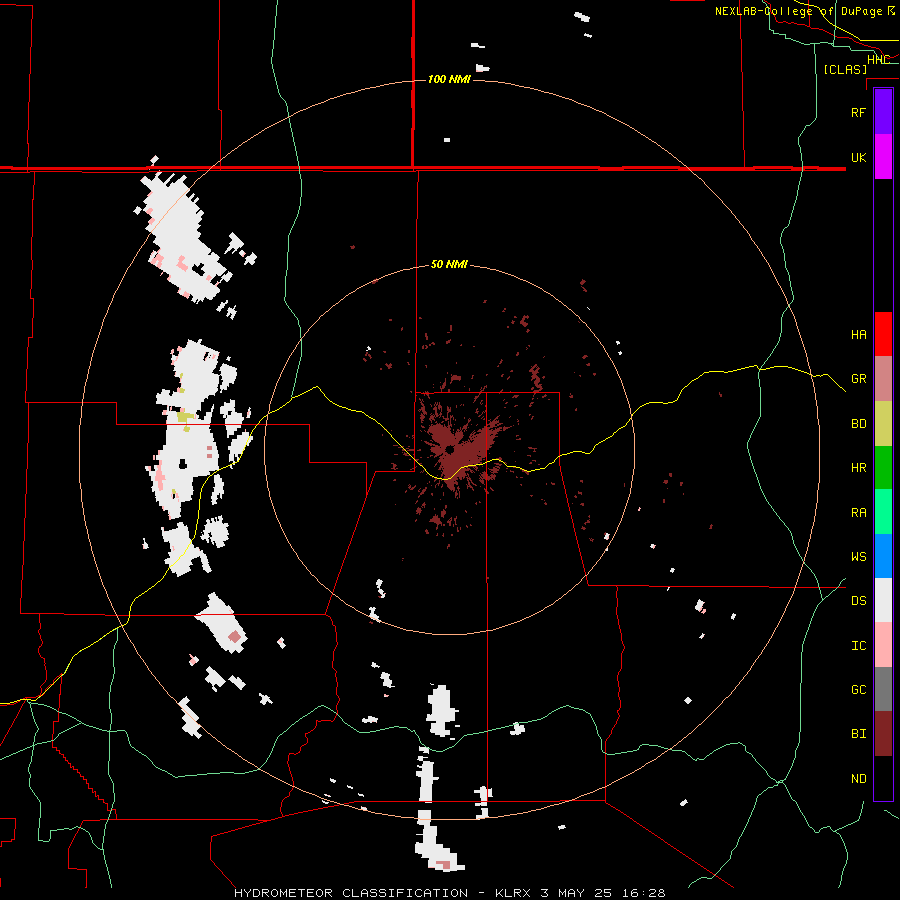Click the RA legend label

858,513
